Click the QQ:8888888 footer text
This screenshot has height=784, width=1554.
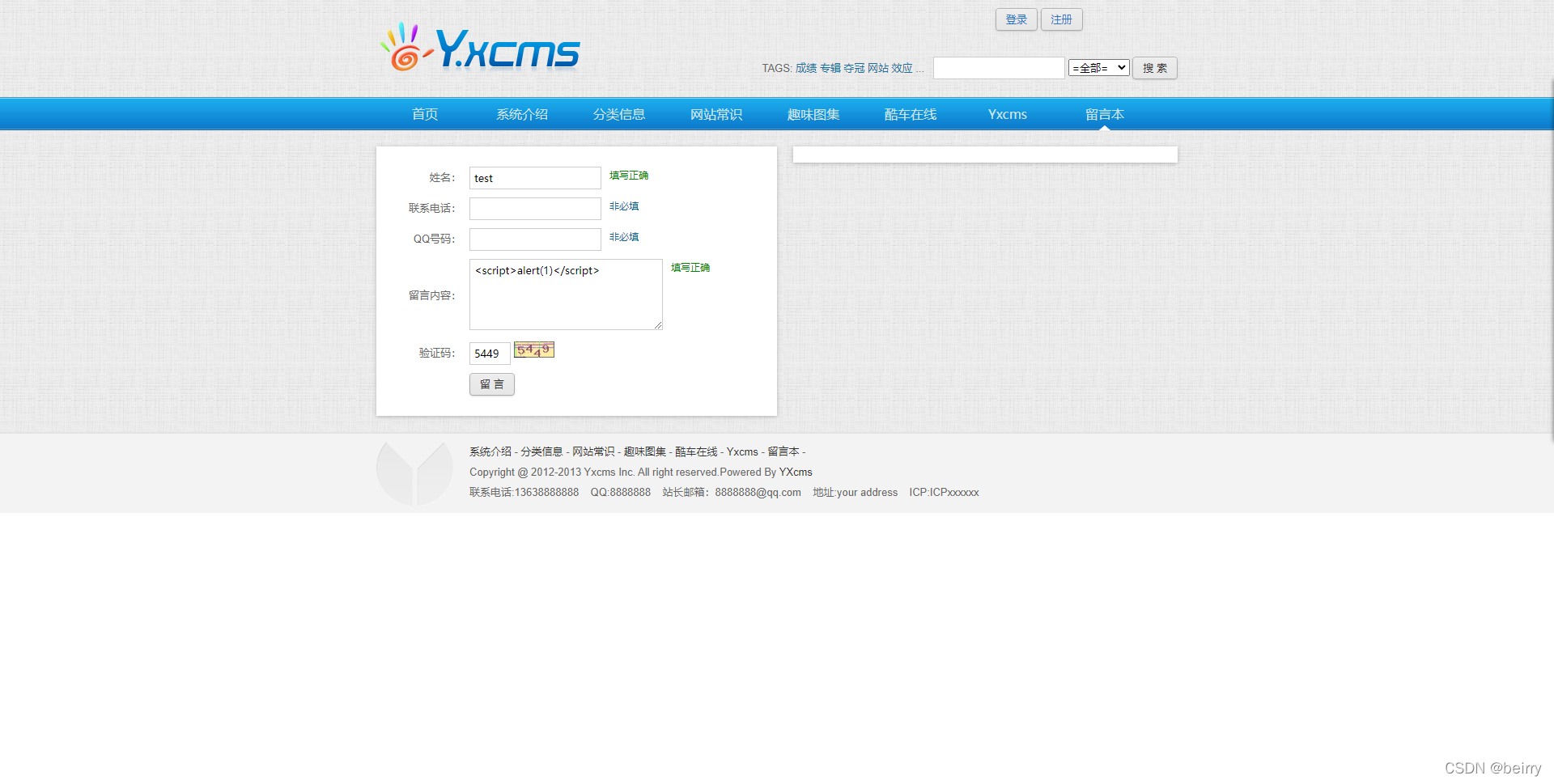[621, 492]
